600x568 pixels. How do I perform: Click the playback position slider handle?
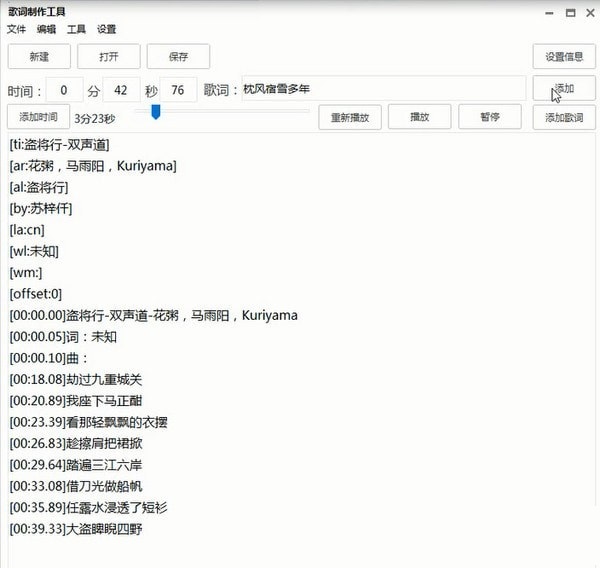pos(156,113)
